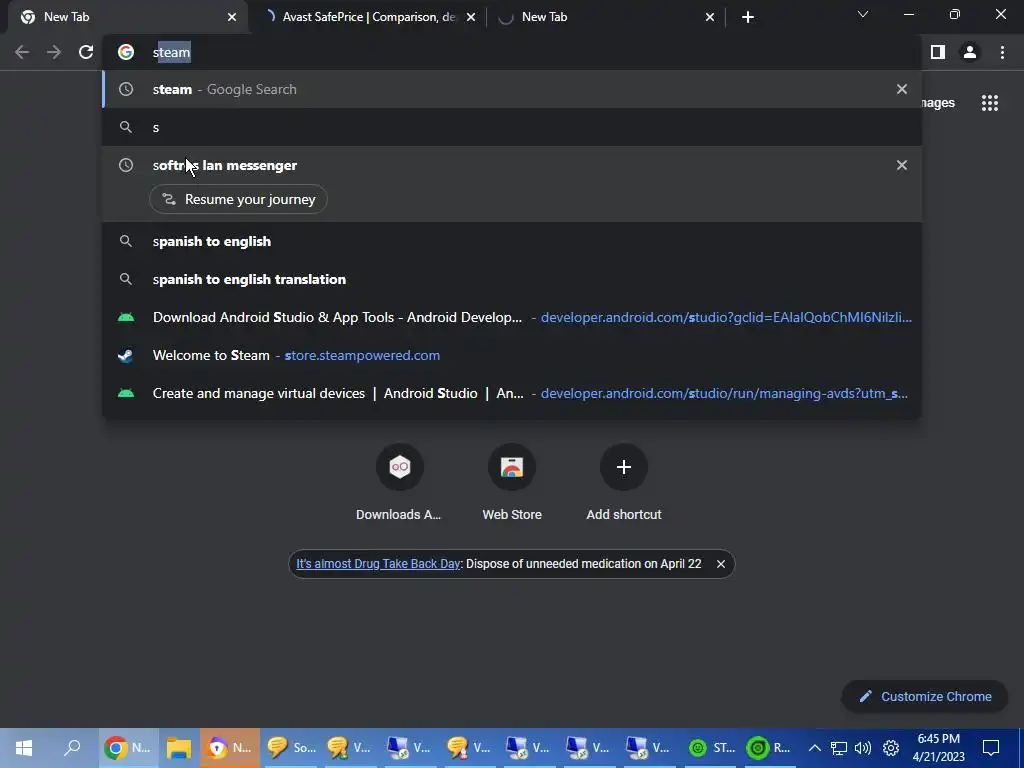Open the Downloads shortcut tile

pyautogui.click(x=399, y=483)
